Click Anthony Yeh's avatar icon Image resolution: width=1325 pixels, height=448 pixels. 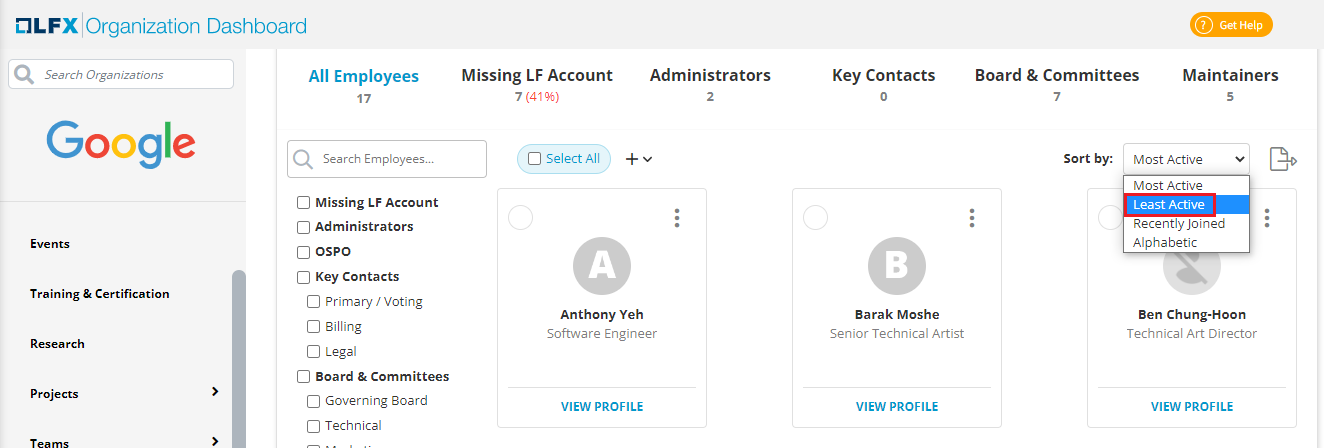point(601,263)
